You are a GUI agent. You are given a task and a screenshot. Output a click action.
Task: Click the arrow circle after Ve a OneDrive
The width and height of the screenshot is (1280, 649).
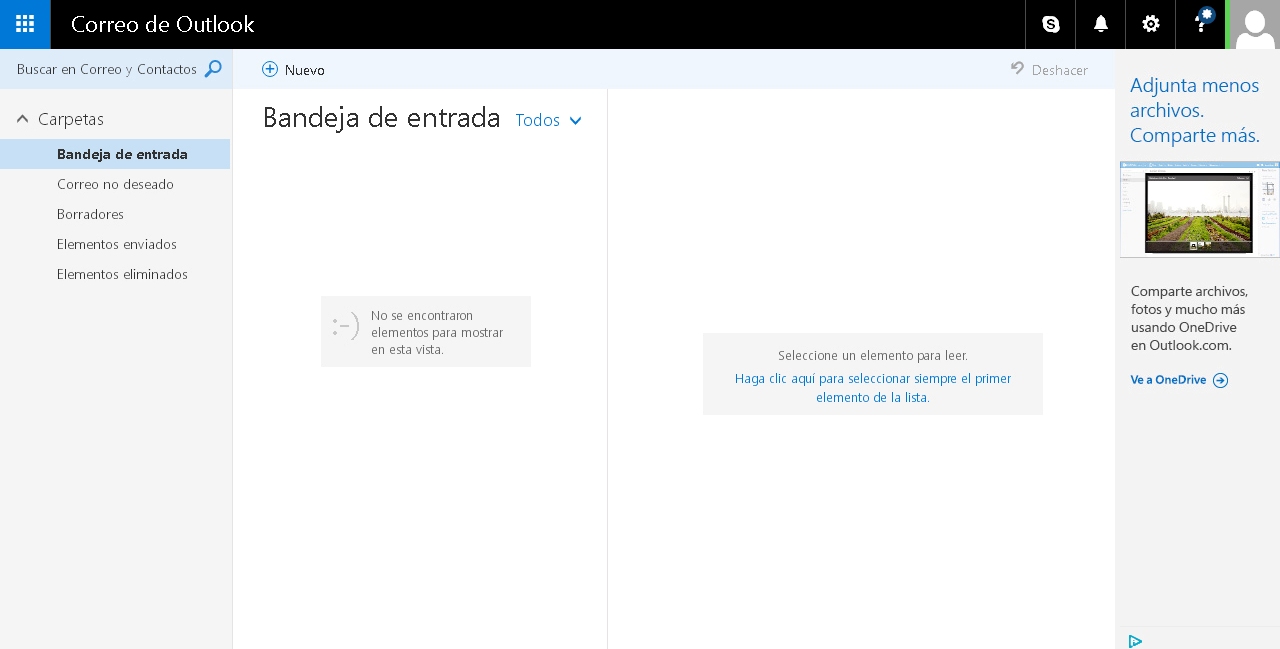point(1220,380)
